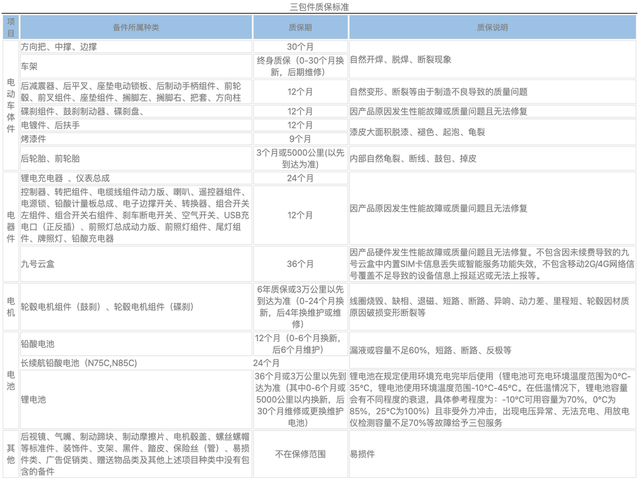Click the 易损件 description cell
The image size is (640, 481).
pyautogui.click(x=492, y=454)
